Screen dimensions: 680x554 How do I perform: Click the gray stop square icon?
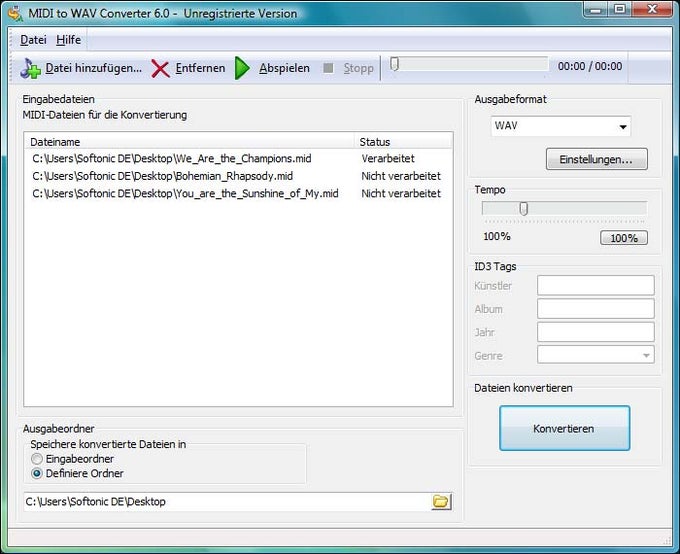tap(329, 68)
